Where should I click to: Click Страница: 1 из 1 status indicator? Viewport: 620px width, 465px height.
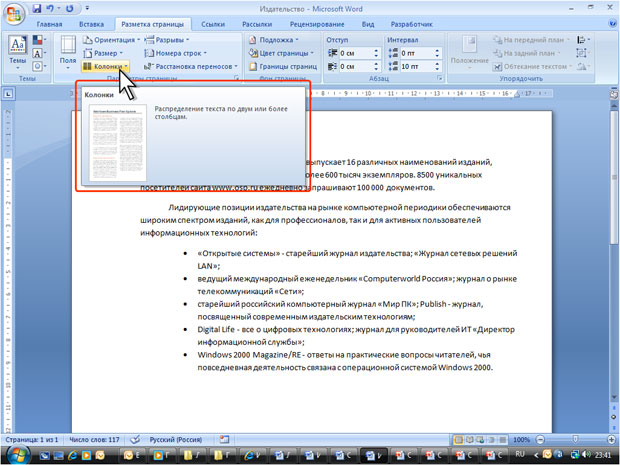click(x=32, y=440)
